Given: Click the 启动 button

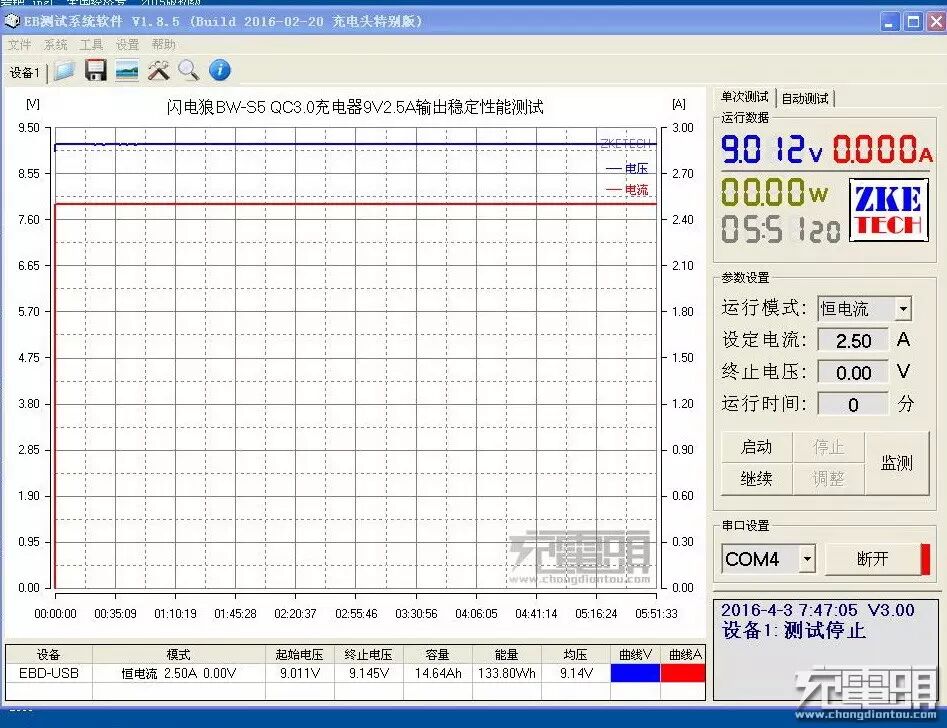Looking at the screenshot, I should pyautogui.click(x=756, y=447).
